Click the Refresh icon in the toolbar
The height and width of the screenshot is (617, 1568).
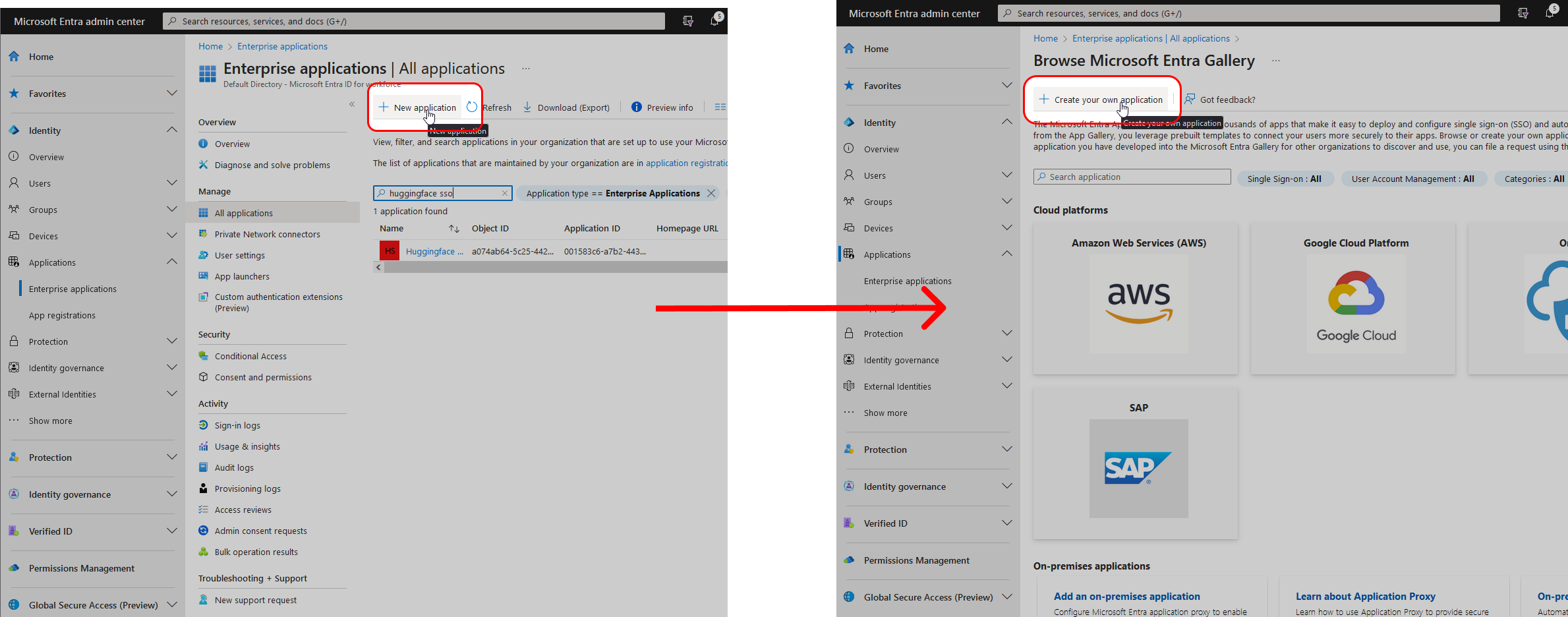pyautogui.click(x=472, y=107)
